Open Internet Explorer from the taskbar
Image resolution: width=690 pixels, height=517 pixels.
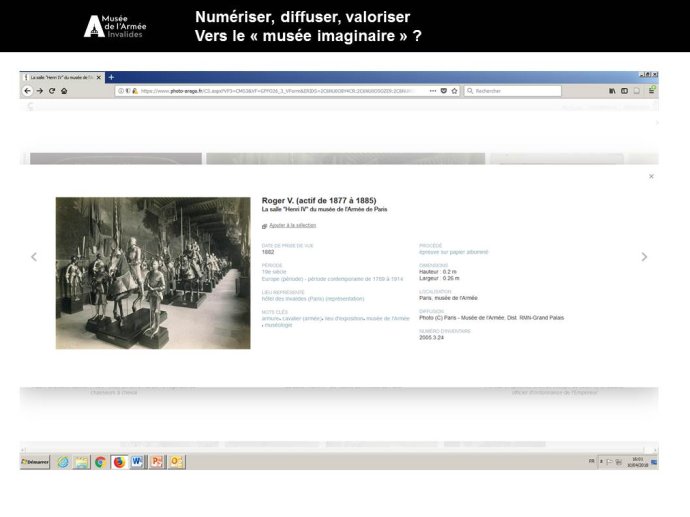coord(63,462)
